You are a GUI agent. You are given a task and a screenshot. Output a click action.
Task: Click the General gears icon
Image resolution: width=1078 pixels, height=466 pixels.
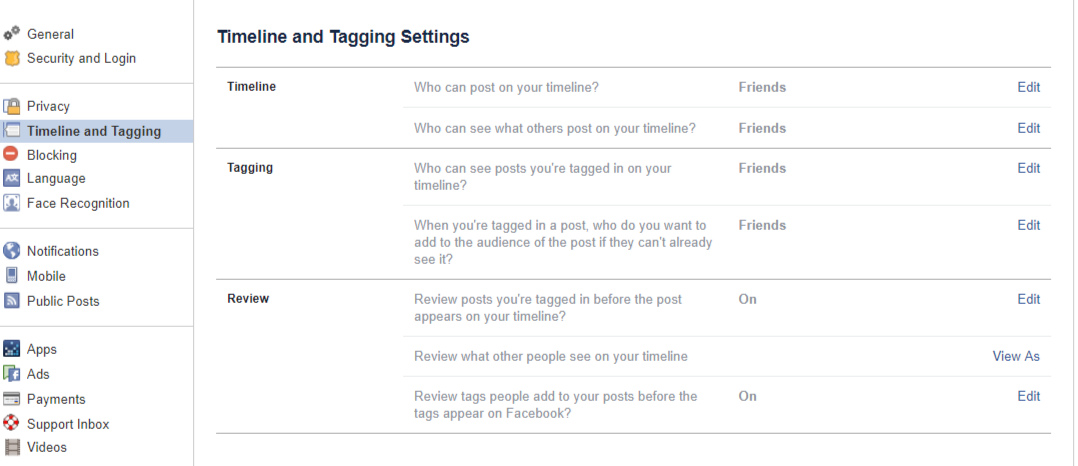(12, 33)
